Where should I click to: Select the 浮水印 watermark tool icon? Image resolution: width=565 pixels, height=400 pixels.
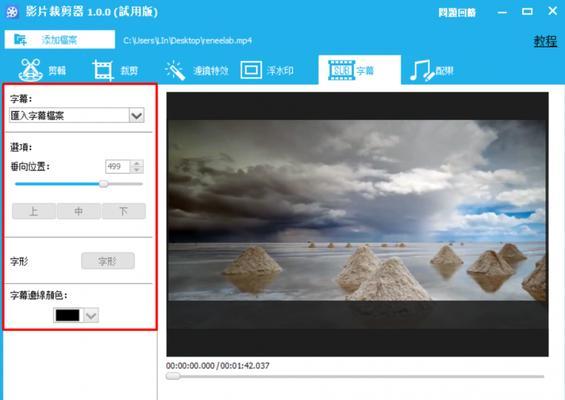(251, 70)
